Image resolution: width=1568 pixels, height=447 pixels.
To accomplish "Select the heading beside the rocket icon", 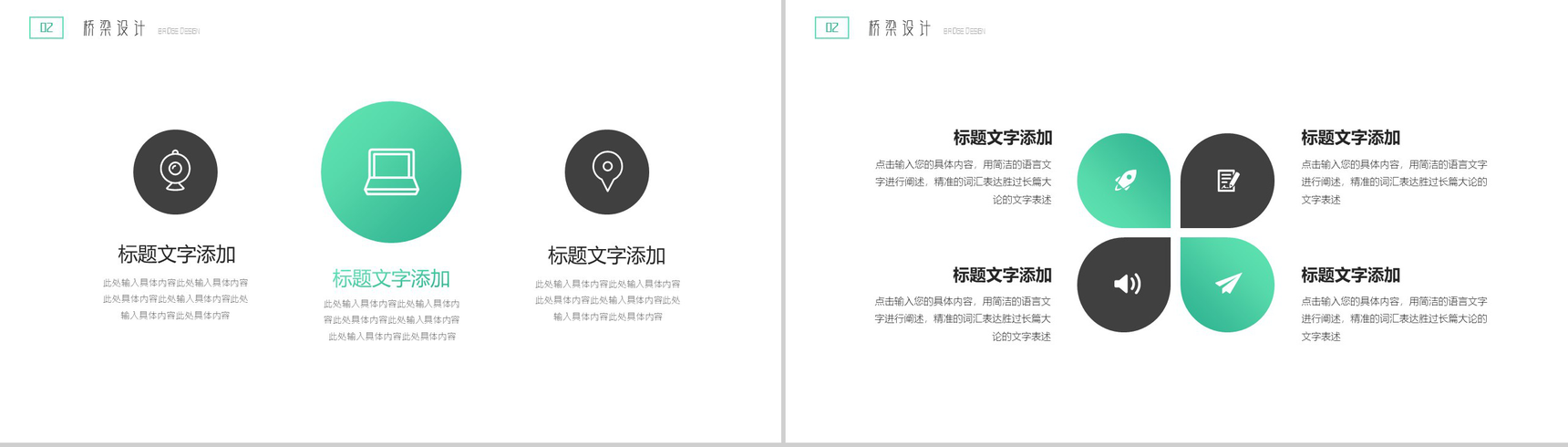I will [1002, 138].
